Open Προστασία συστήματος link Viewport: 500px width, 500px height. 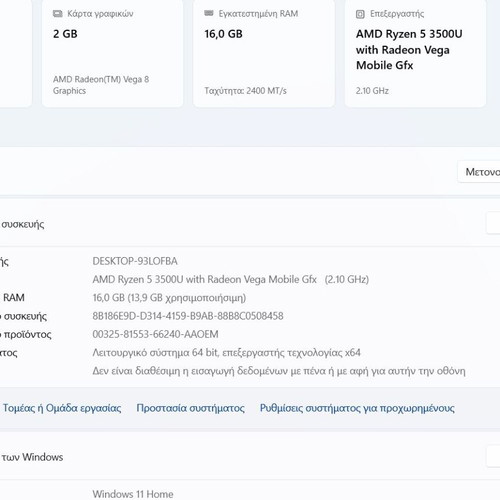pos(190,408)
